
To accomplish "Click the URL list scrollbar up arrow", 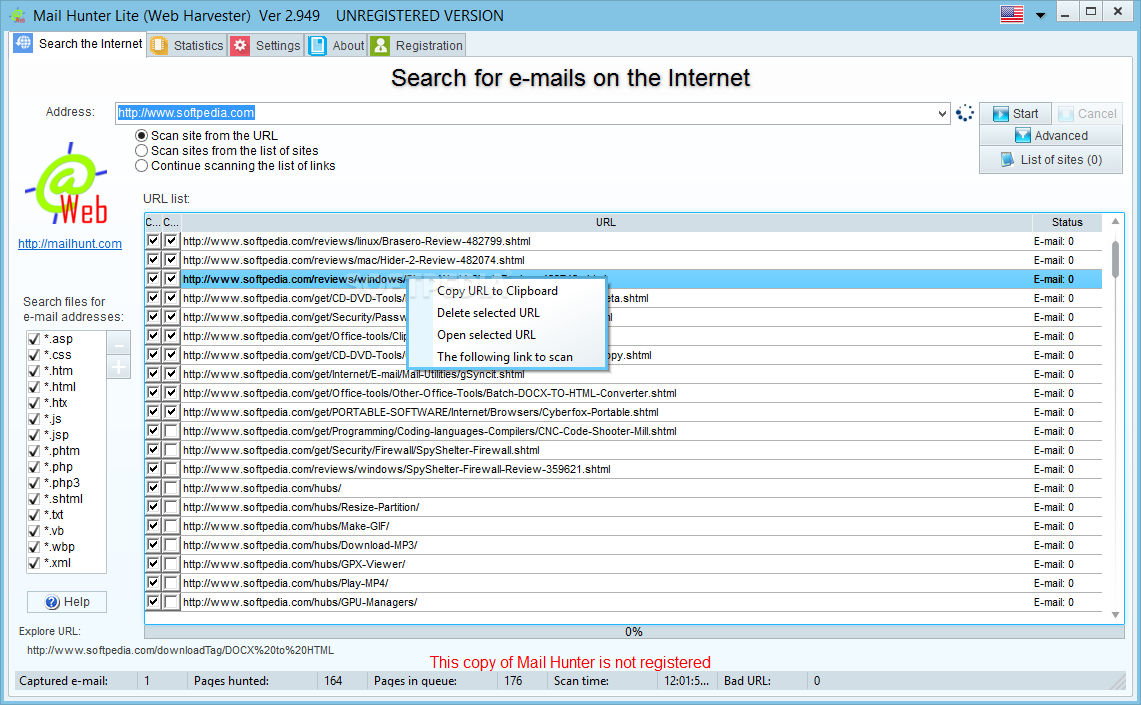I will click(x=1116, y=221).
